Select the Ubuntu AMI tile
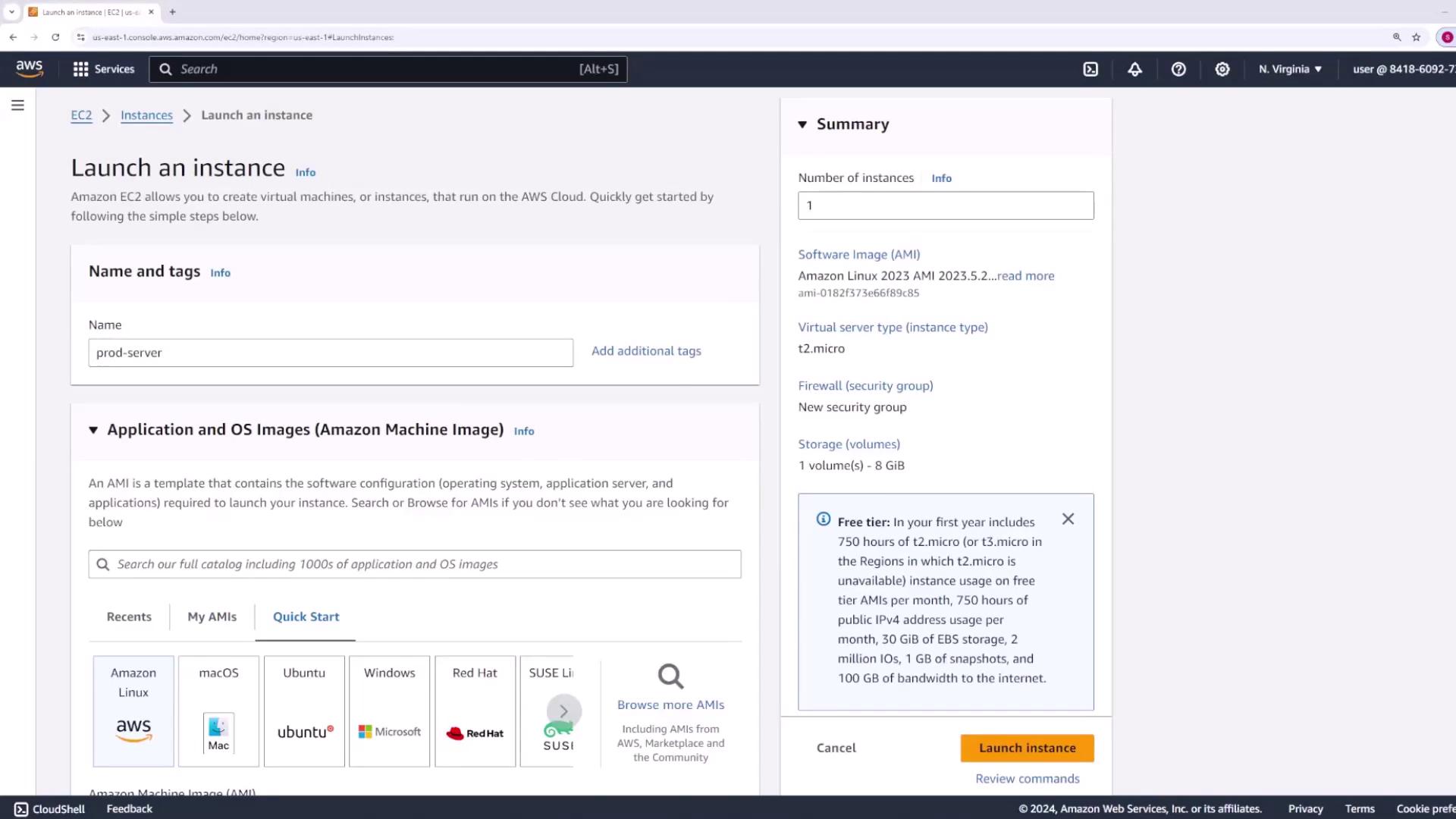This screenshot has width=1456, height=819. click(304, 711)
